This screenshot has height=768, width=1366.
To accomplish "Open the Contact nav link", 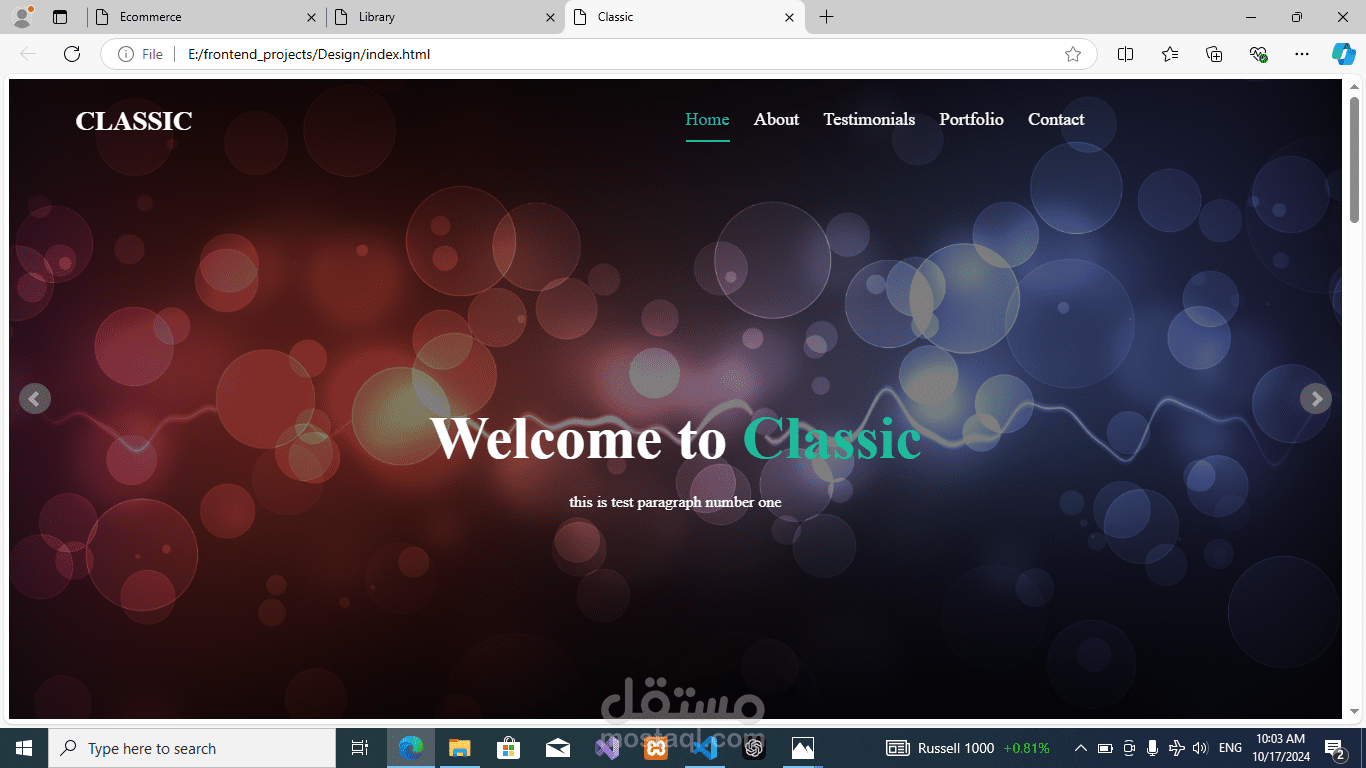I will (1056, 120).
